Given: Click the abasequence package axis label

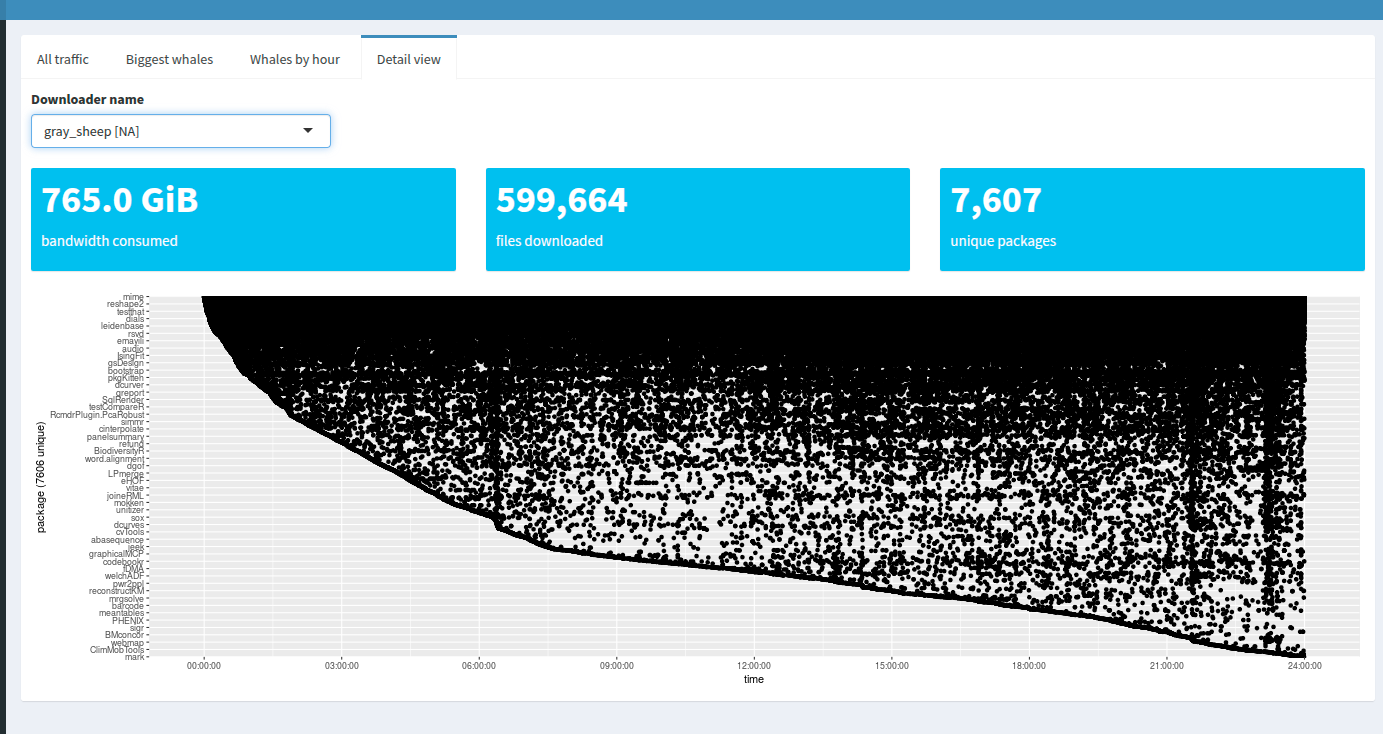Looking at the screenshot, I should point(118,539).
